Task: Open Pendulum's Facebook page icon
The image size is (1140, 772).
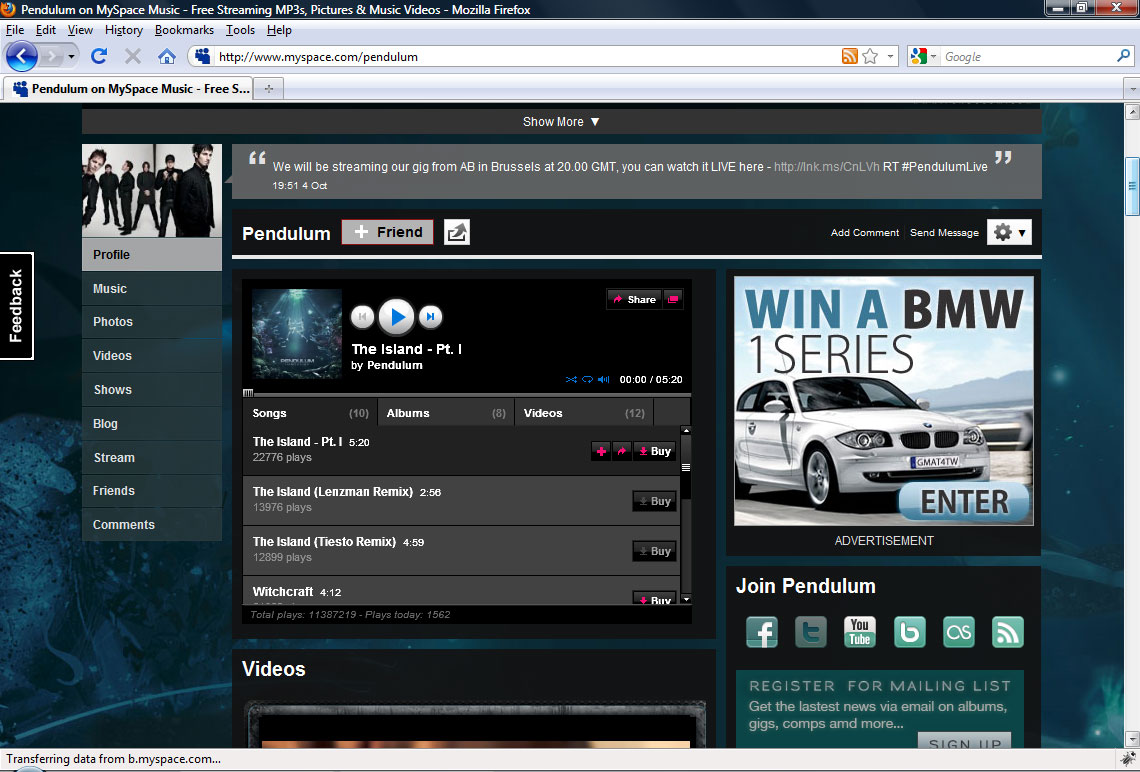Action: [x=762, y=632]
